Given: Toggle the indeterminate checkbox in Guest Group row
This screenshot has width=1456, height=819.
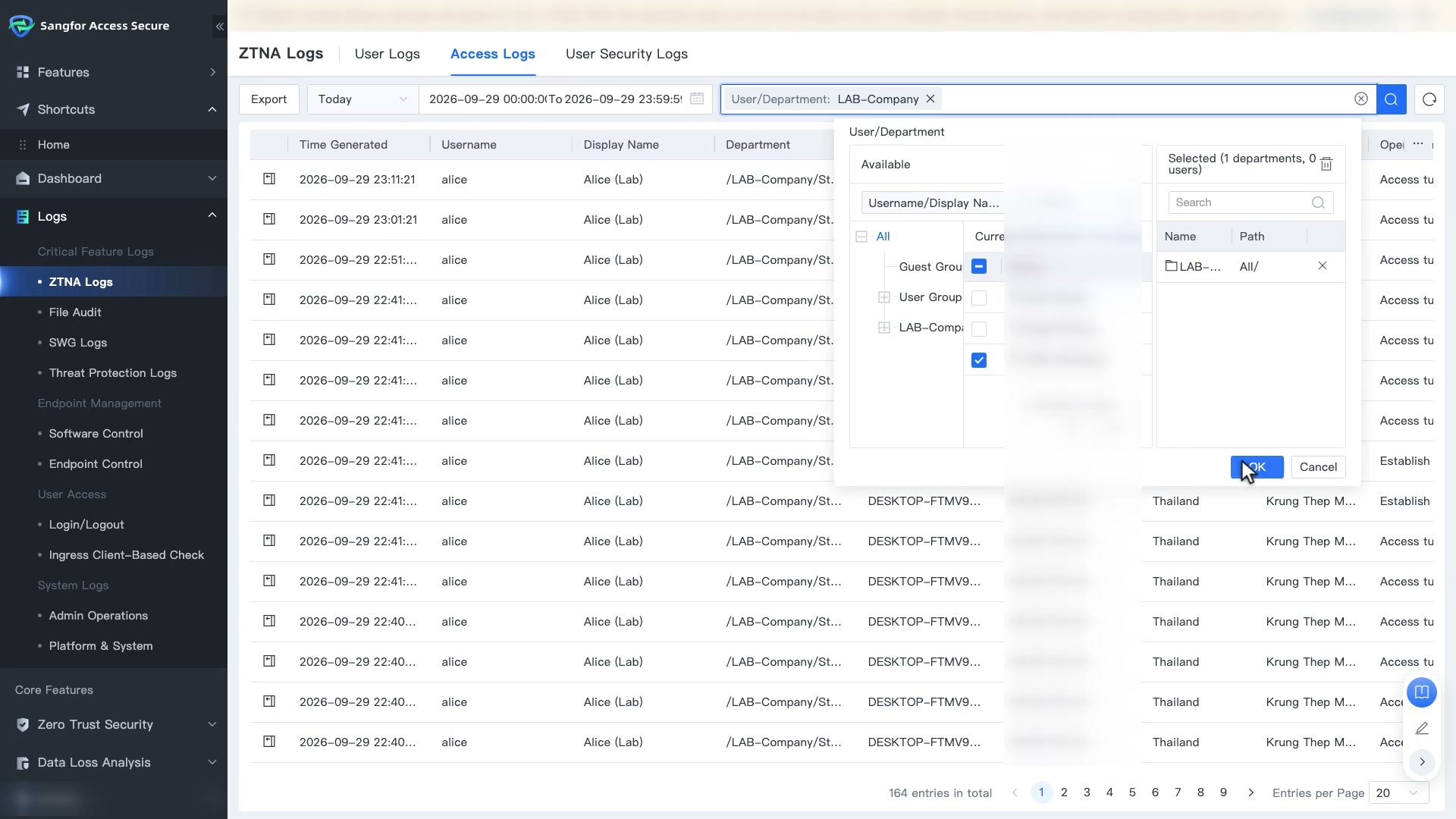Looking at the screenshot, I should pyautogui.click(x=979, y=266).
